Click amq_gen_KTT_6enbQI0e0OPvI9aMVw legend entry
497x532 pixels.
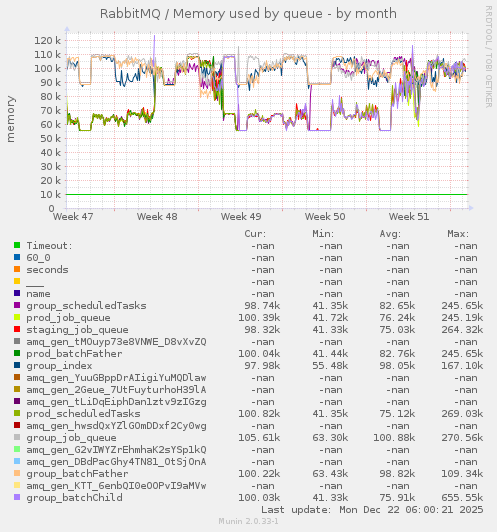click(x=116, y=486)
